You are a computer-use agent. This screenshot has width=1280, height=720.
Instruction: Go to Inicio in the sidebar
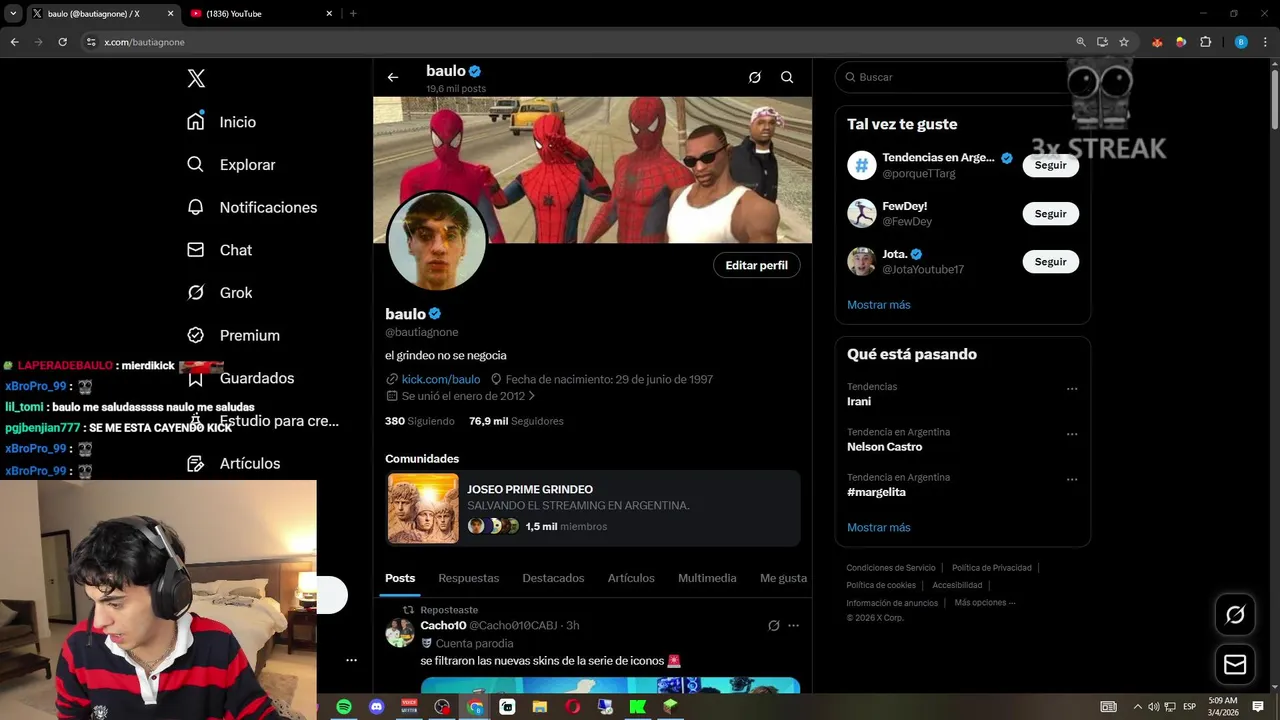coord(221,122)
